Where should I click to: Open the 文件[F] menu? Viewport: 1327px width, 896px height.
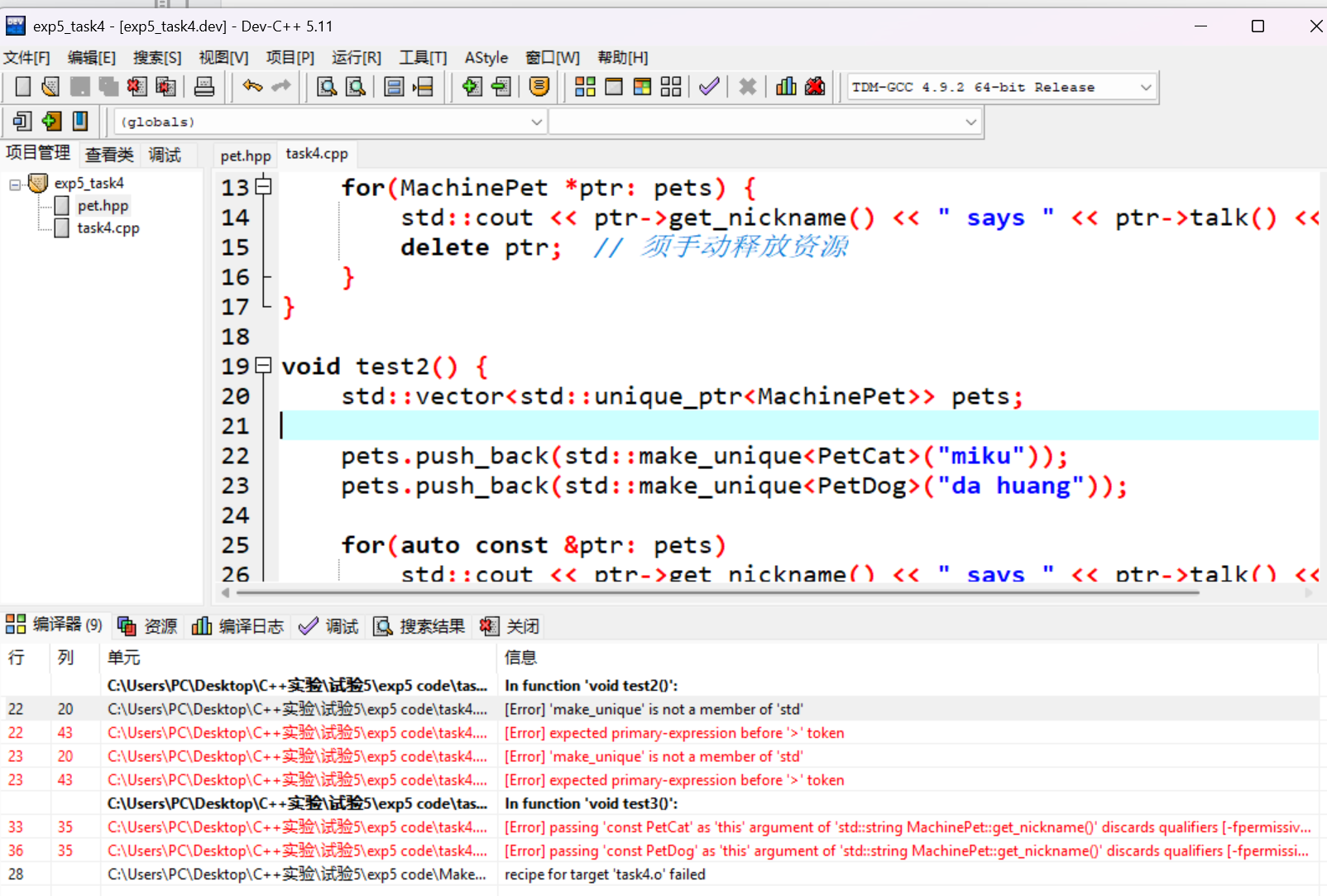click(x=26, y=58)
